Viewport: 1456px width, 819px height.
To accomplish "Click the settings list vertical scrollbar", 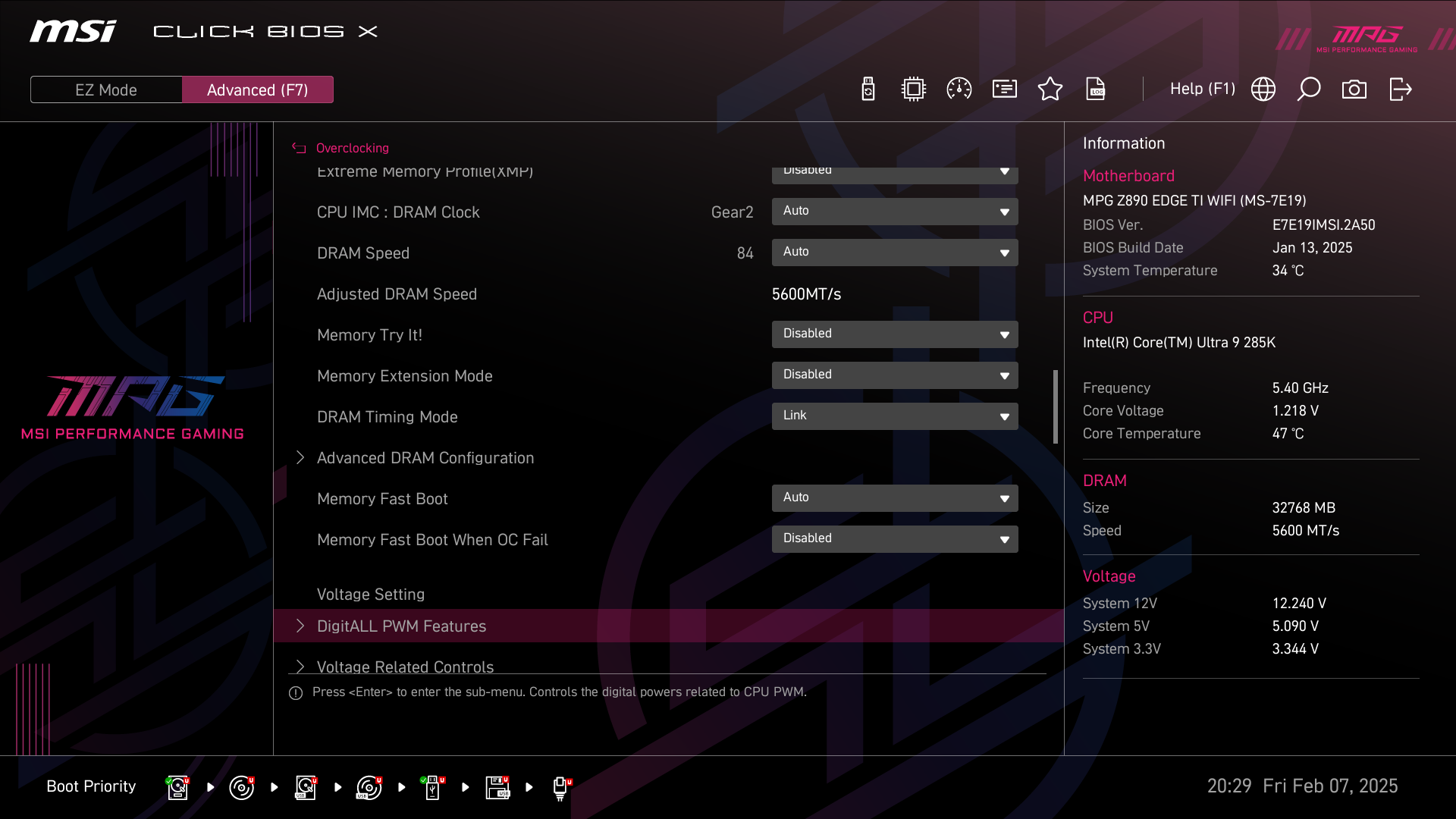I will coord(1055,406).
